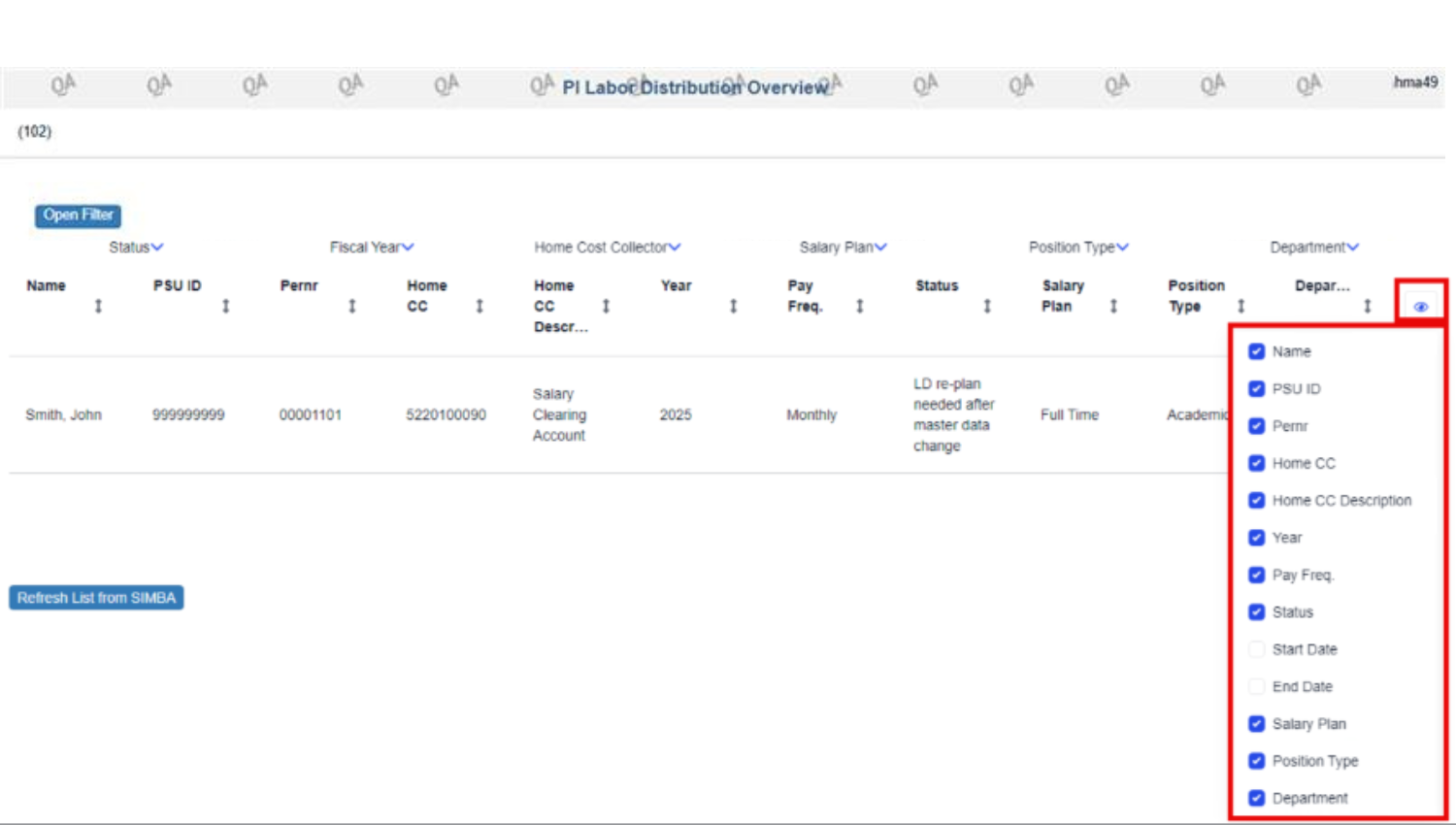The image size is (1456, 825).
Task: Uncheck the Pay Freq. column checkbox
Action: point(1257,575)
